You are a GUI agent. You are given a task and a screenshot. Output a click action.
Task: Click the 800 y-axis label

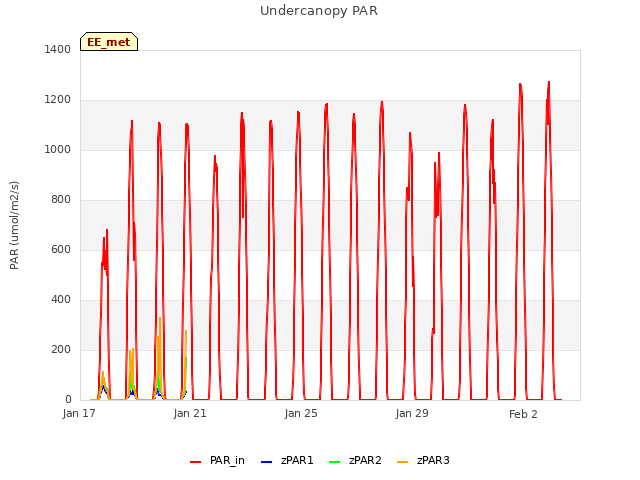pyautogui.click(x=61, y=200)
